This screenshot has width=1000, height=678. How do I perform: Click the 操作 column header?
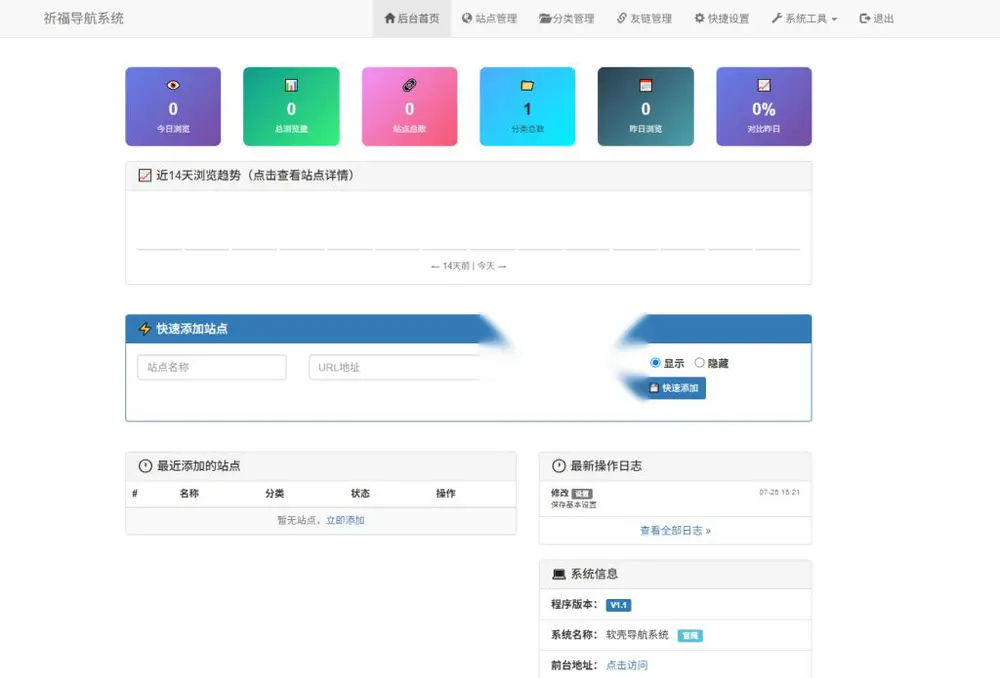tap(445, 493)
